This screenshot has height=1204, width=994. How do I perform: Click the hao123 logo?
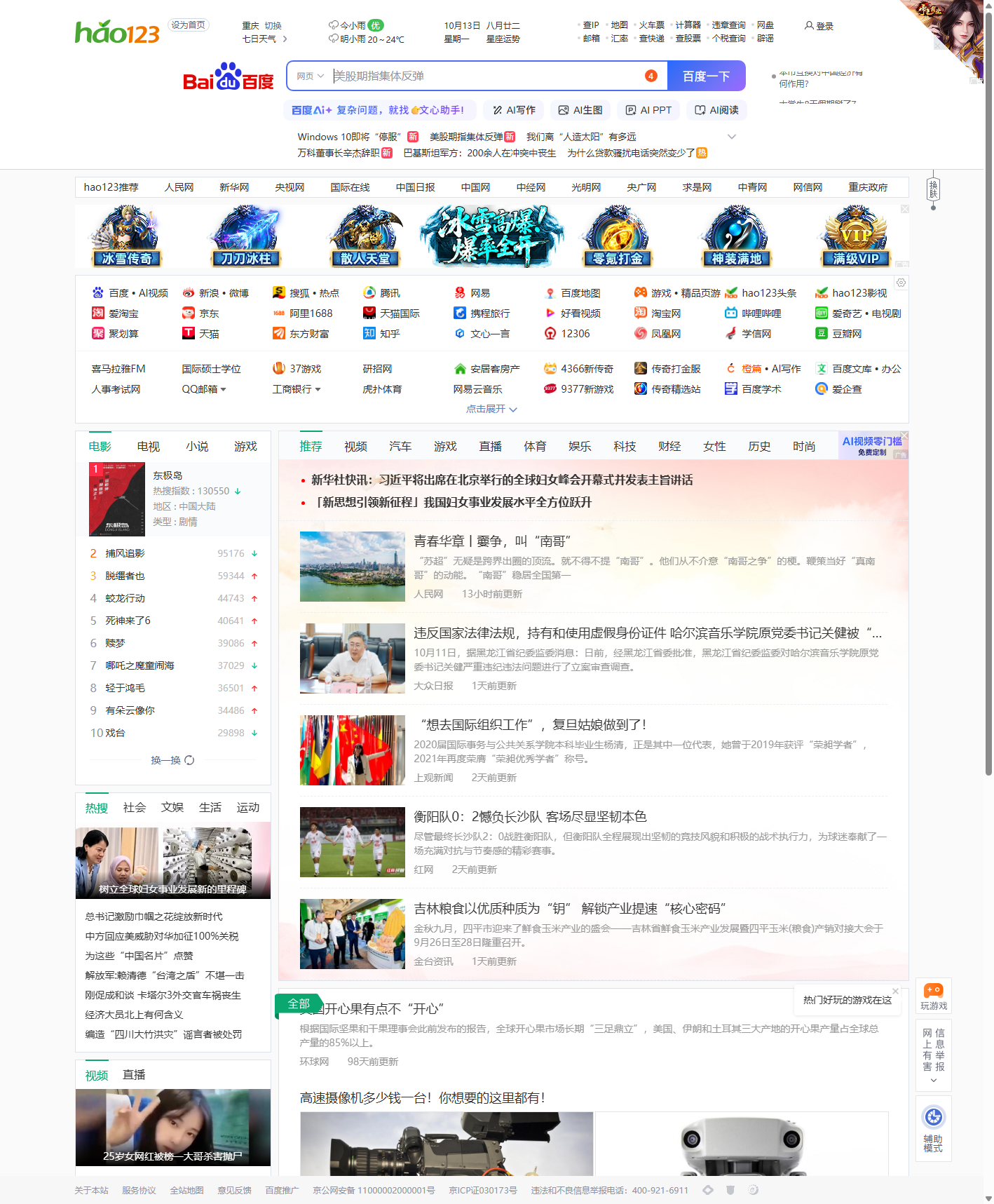point(117,32)
